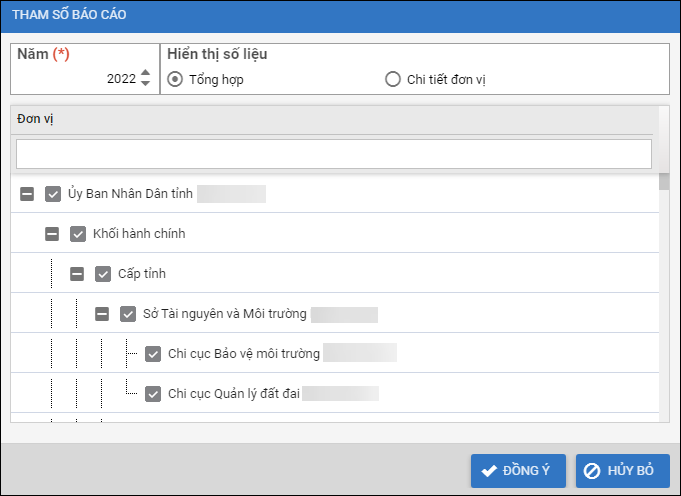Select the Chi tiết đơn vị radio option
681x496 pixels.
click(393, 80)
